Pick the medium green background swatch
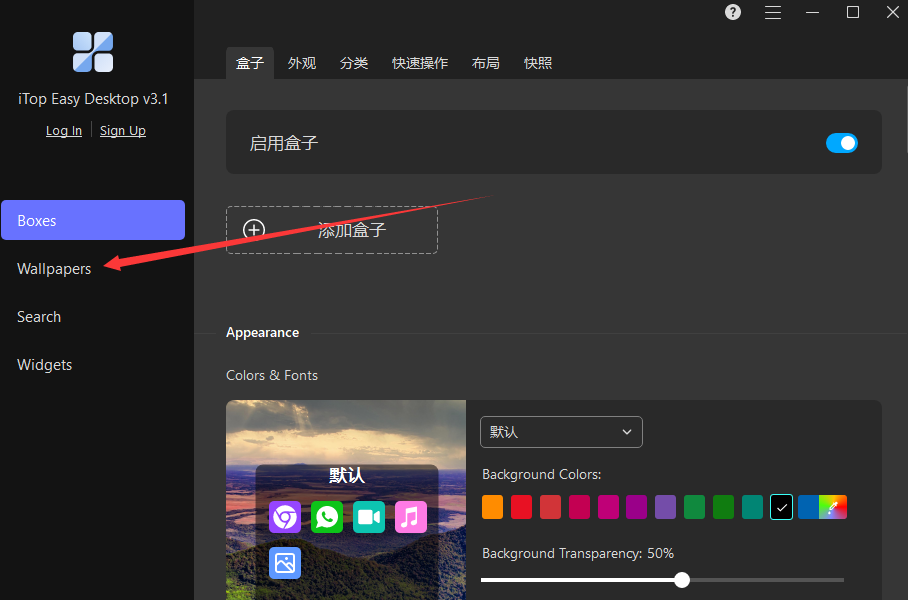The image size is (908, 600). [x=694, y=507]
